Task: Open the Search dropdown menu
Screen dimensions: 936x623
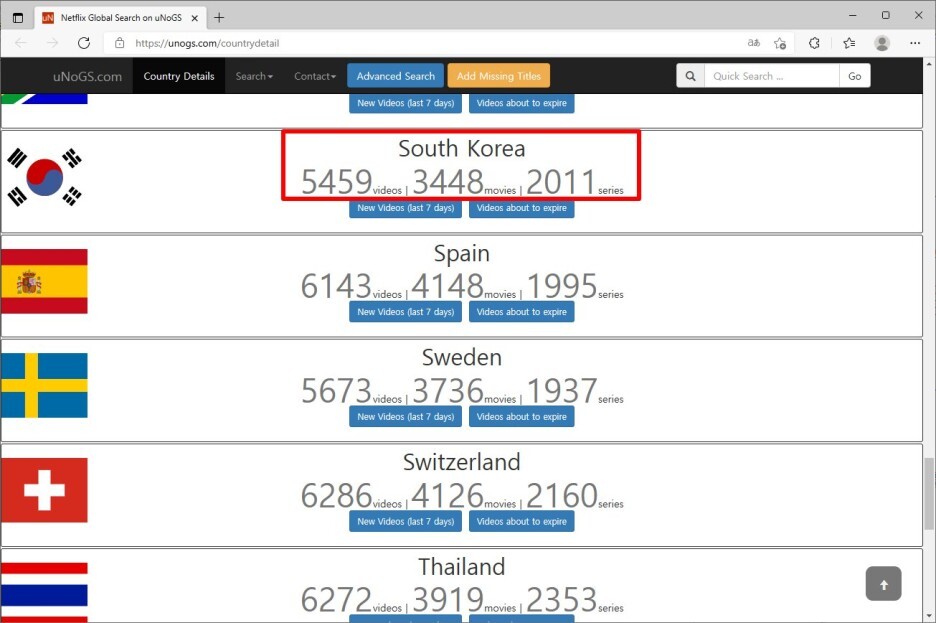Action: (x=254, y=76)
